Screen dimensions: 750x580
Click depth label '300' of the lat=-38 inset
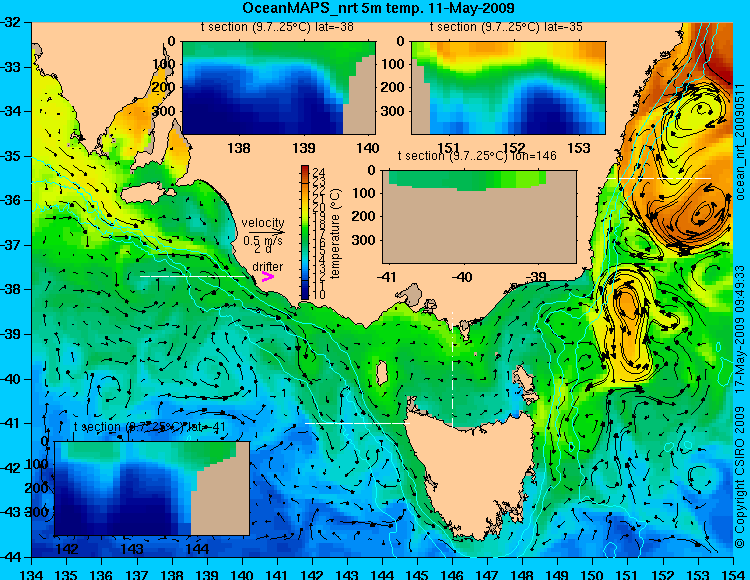pyautogui.click(x=164, y=111)
